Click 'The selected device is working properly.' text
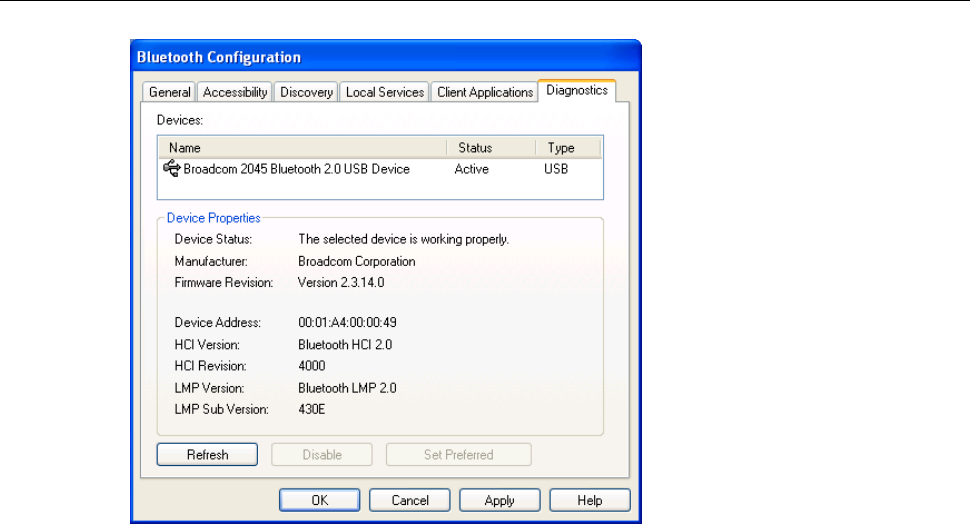Viewport: 970px width, 524px height. [x=403, y=239]
